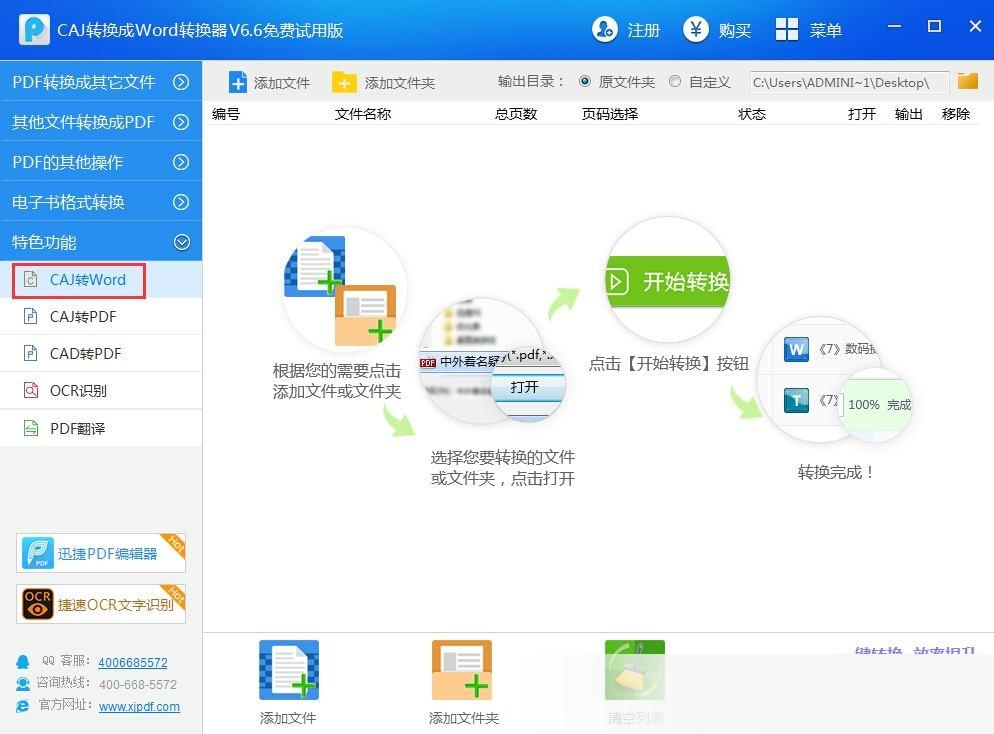994x734 pixels.
Task: Click top toolbar 添加文件夹 label
Action: click(399, 83)
